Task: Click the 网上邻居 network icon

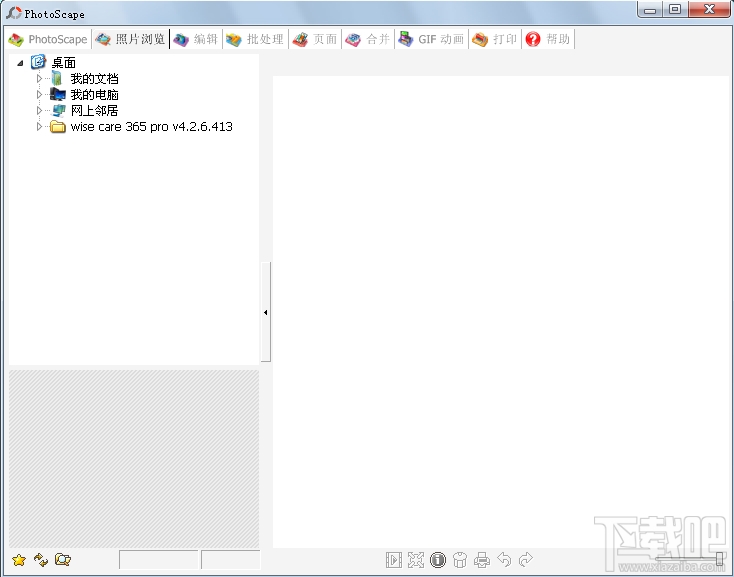Action: (58, 110)
